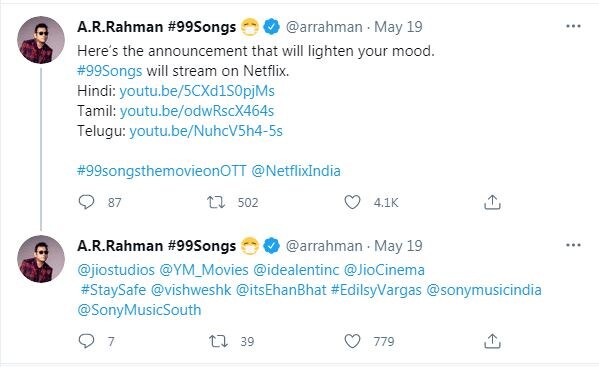
Task: Open the Tamil youtu.be/odwRscX464s link
Action: [x=197, y=111]
